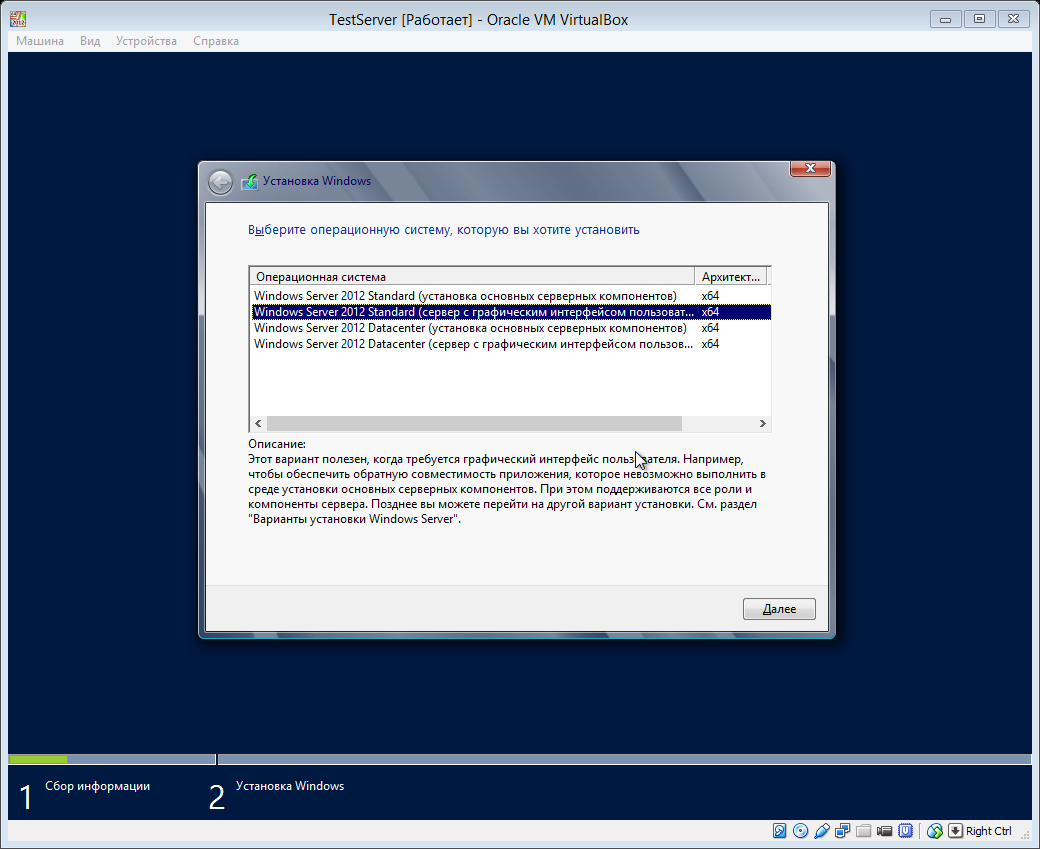1040x849 pixels.
Task: Click the keyboard capture arrow icon
Action: coord(955,830)
